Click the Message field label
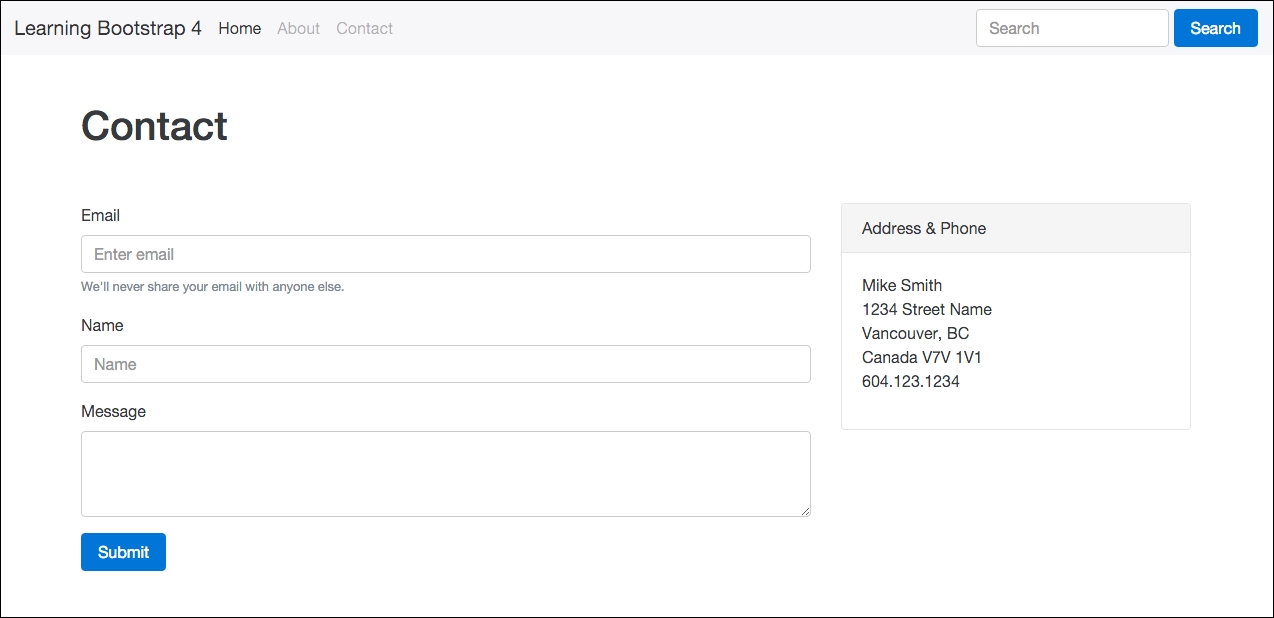Screen dimensions: 1274x618 click(113, 411)
